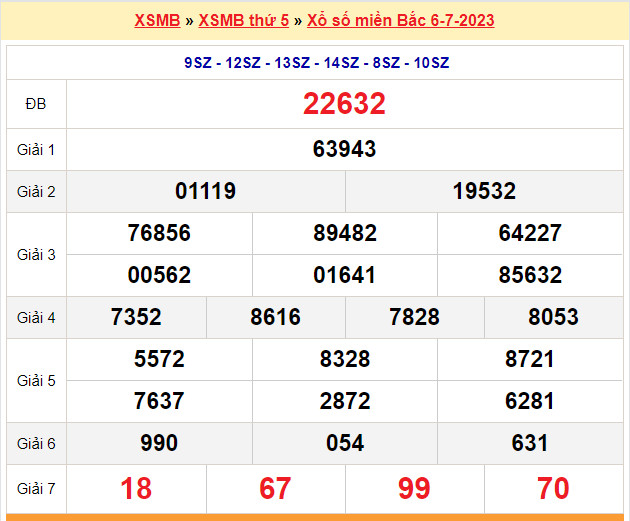The image size is (630, 521).
Task: Click the Giải 1 number 63943
Action: 344,149
